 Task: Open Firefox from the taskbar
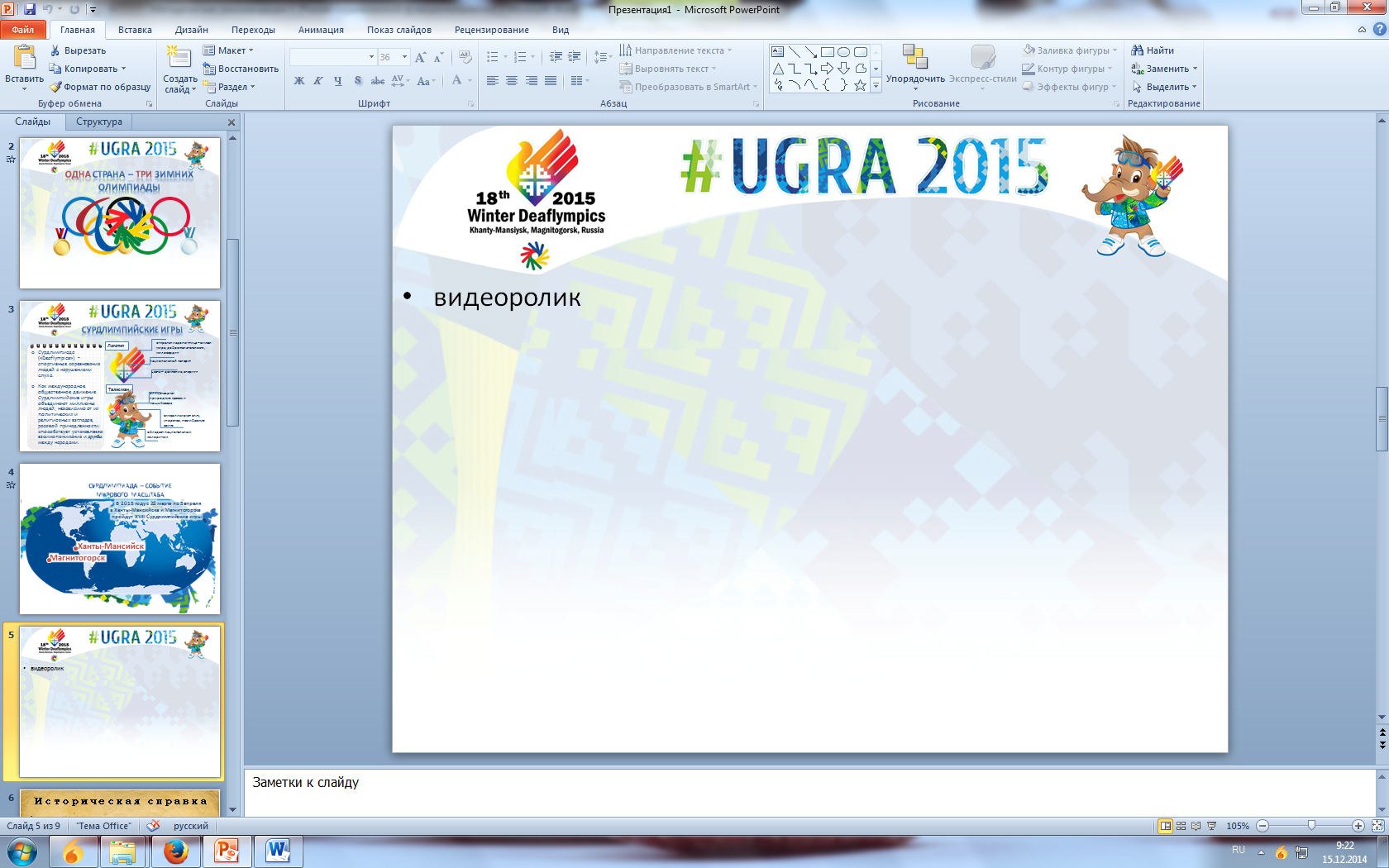[x=176, y=851]
